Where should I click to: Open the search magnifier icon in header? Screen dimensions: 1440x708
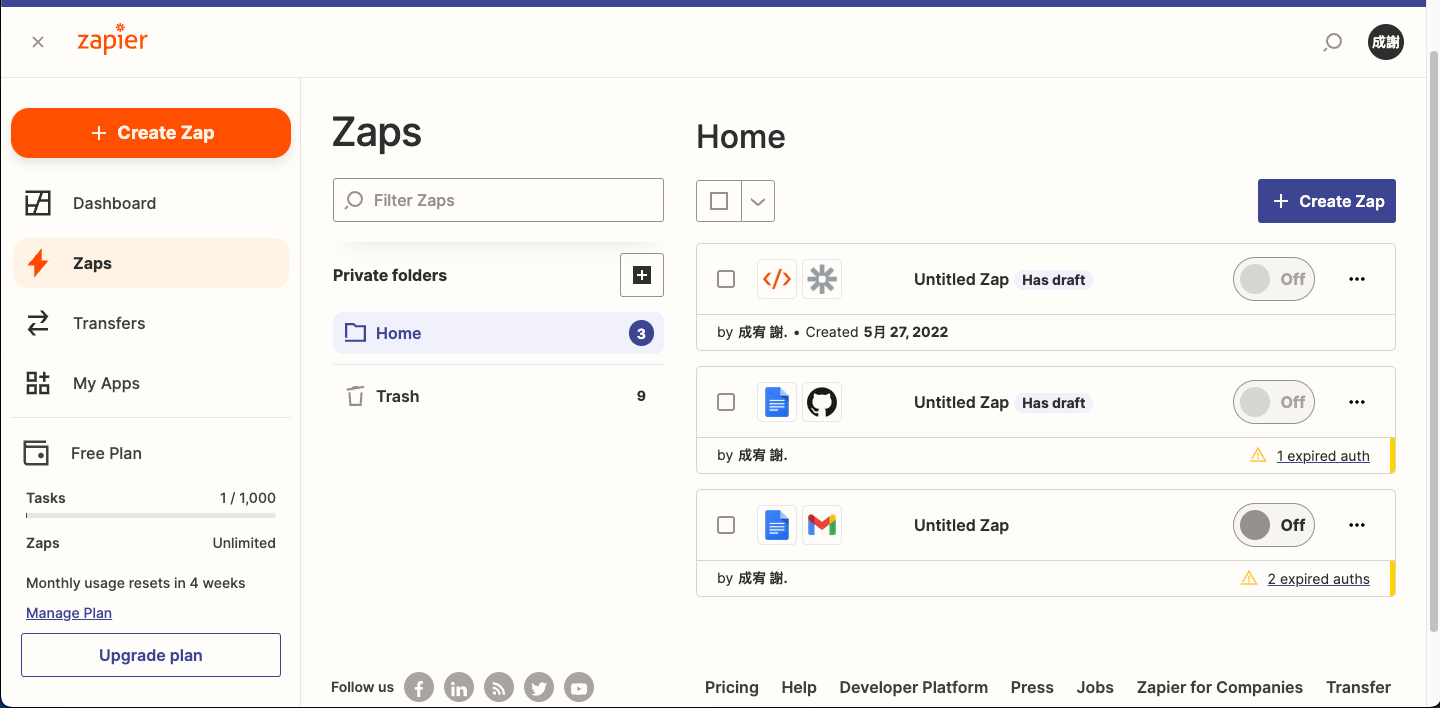1332,42
